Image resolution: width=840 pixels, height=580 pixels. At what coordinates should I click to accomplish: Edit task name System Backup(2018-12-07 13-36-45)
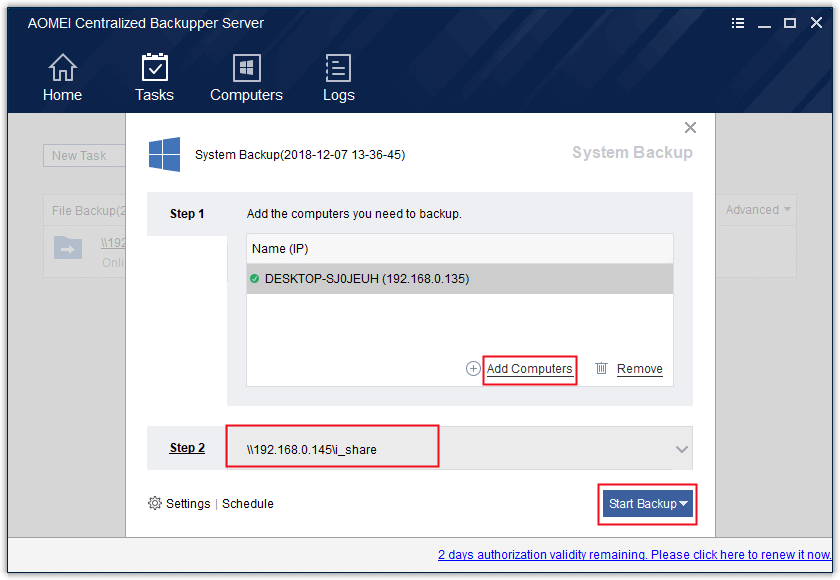pyautogui.click(x=300, y=155)
